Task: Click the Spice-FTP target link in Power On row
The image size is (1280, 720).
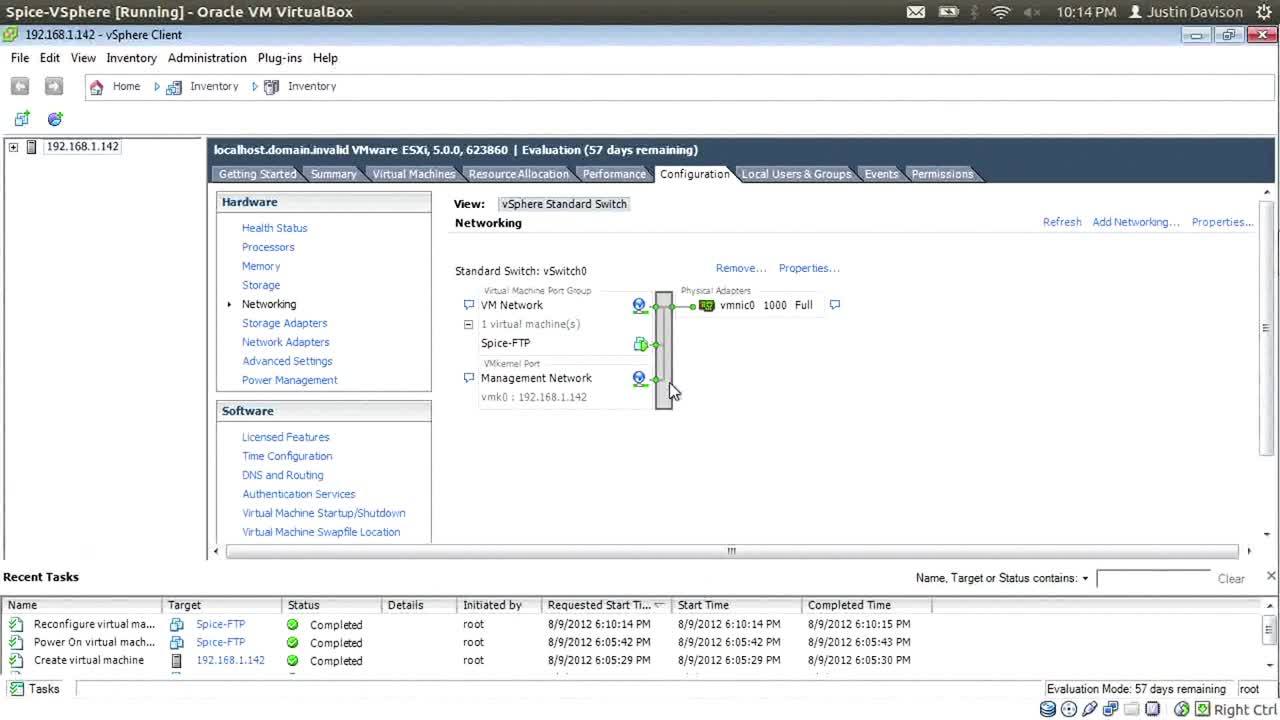Action: click(x=220, y=642)
